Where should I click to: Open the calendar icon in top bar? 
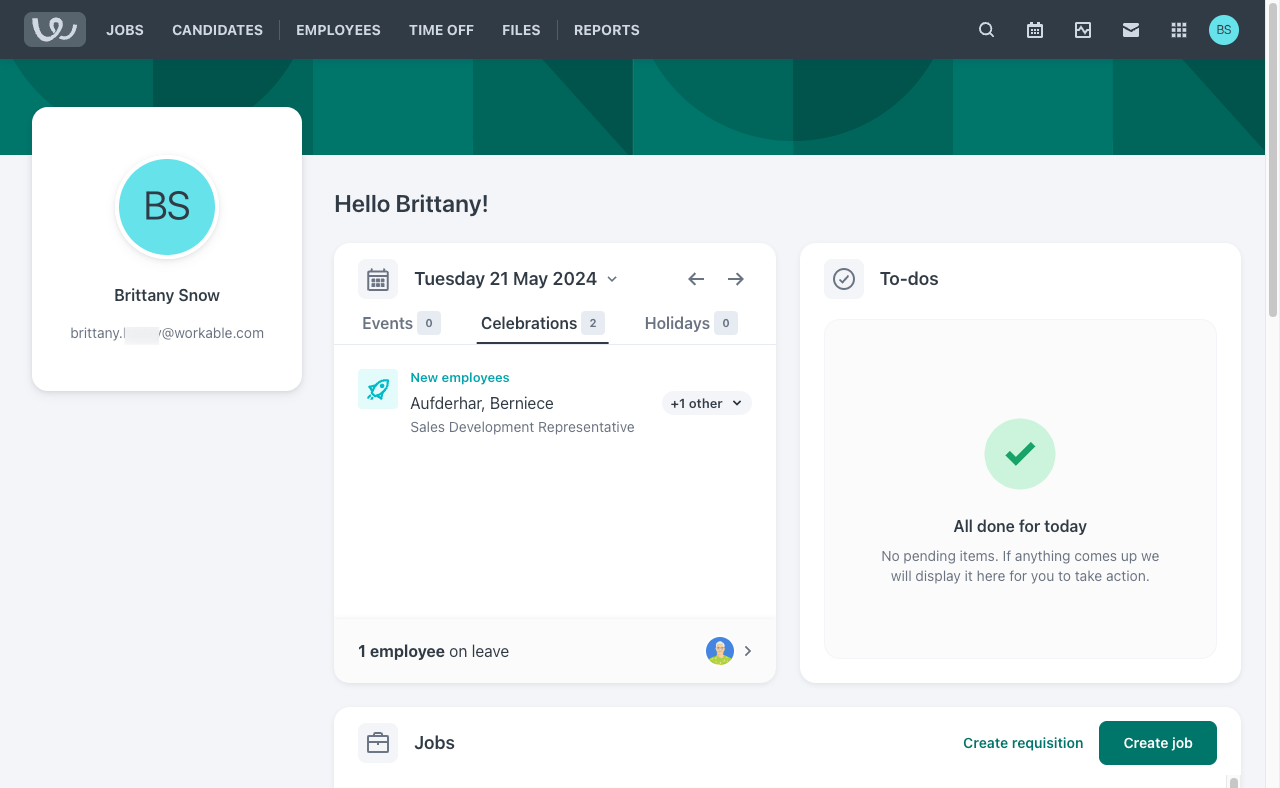click(1035, 30)
